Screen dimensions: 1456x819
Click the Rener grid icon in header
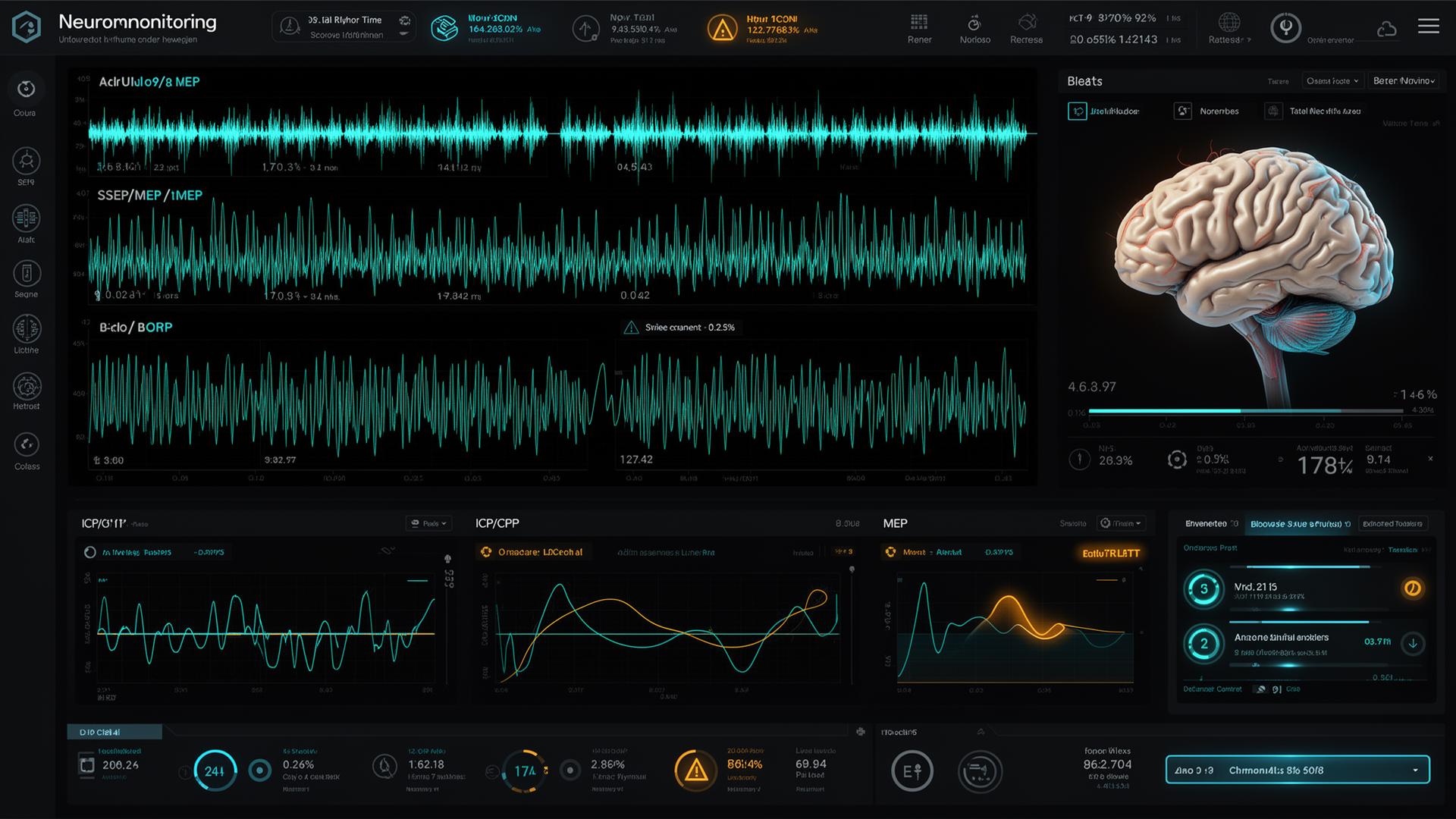[x=919, y=21]
